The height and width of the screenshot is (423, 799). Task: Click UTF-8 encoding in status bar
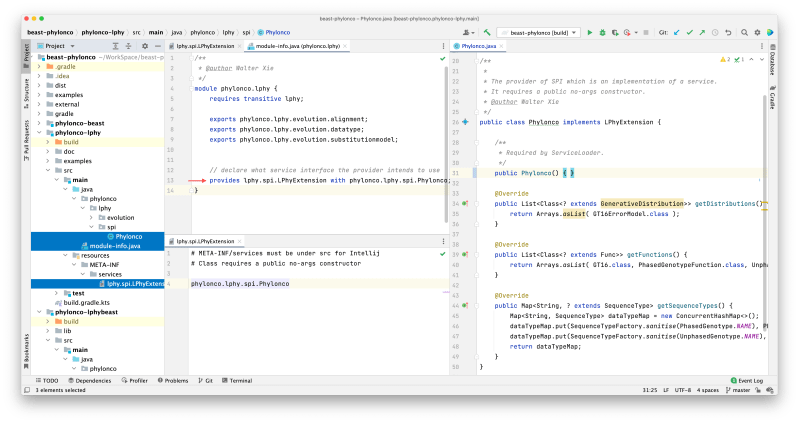pyautogui.click(x=683, y=390)
